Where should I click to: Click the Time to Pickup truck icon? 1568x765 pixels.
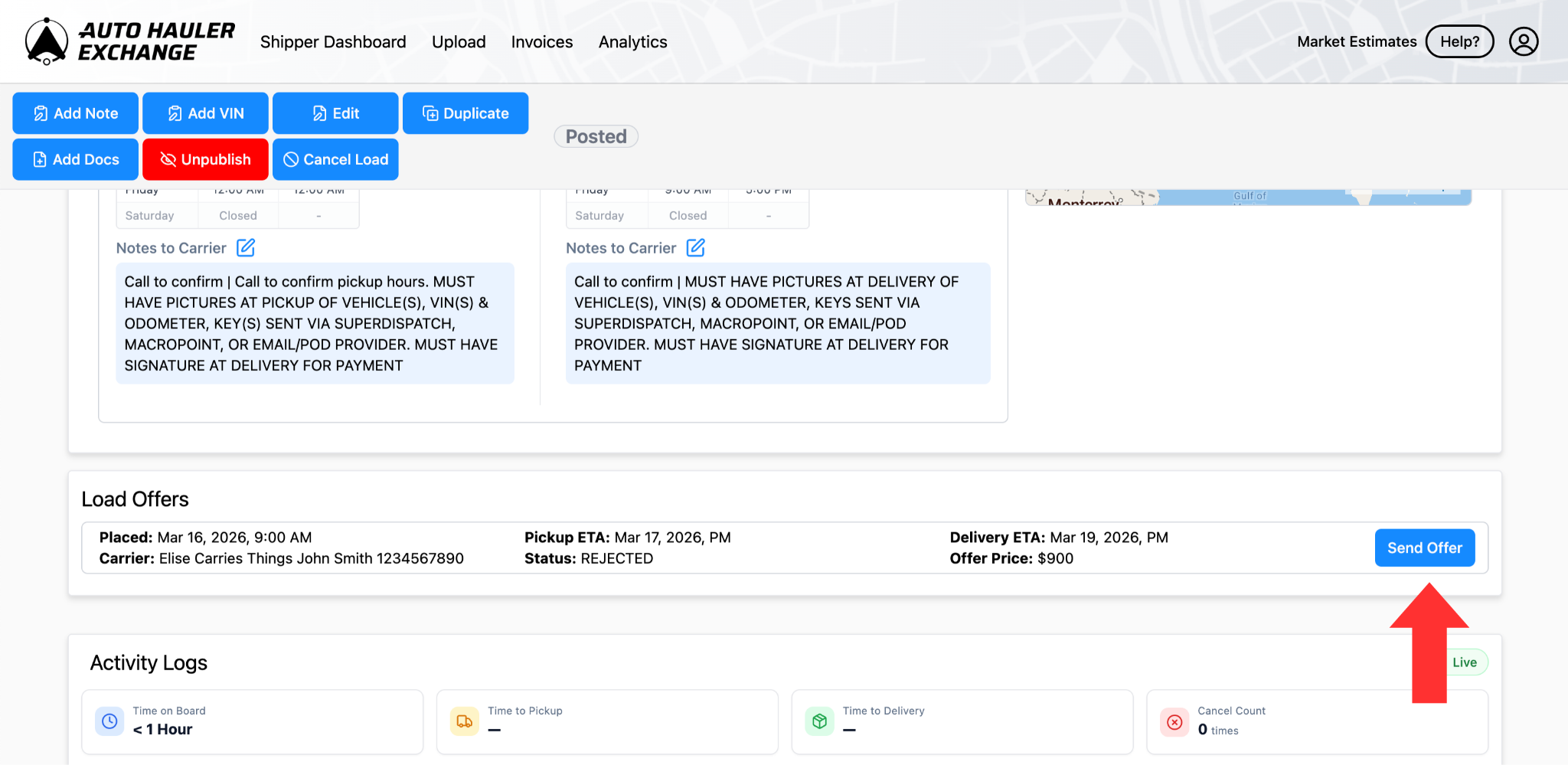click(x=465, y=721)
